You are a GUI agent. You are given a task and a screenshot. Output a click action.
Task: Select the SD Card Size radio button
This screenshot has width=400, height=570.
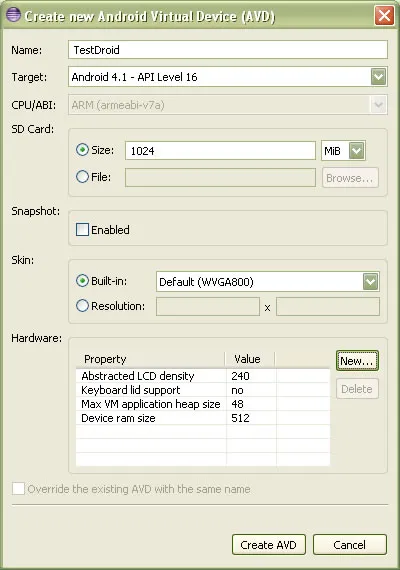(x=82, y=149)
